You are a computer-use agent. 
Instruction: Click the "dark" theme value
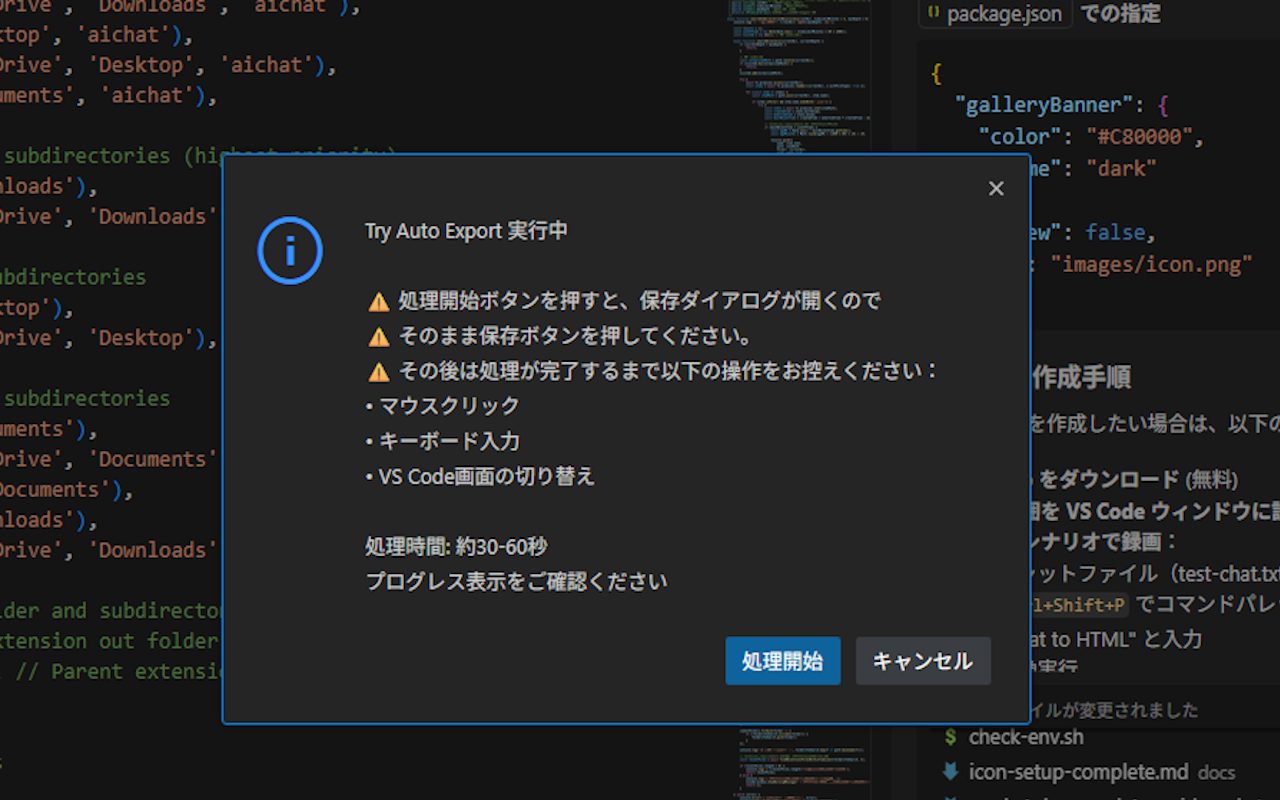point(1121,169)
